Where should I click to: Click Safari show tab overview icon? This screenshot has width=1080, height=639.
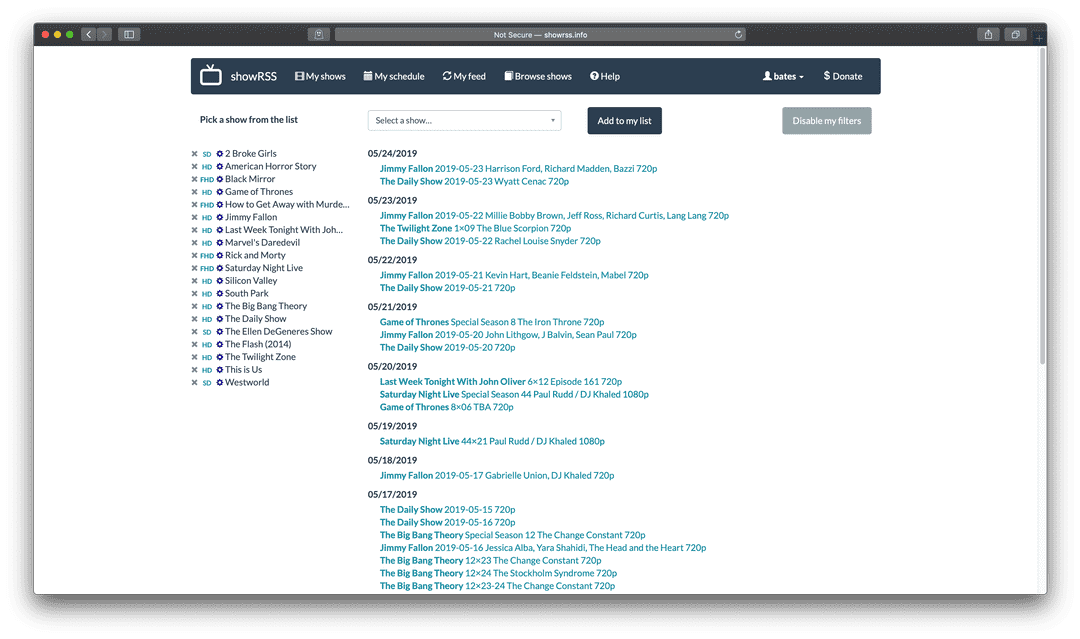point(1015,34)
